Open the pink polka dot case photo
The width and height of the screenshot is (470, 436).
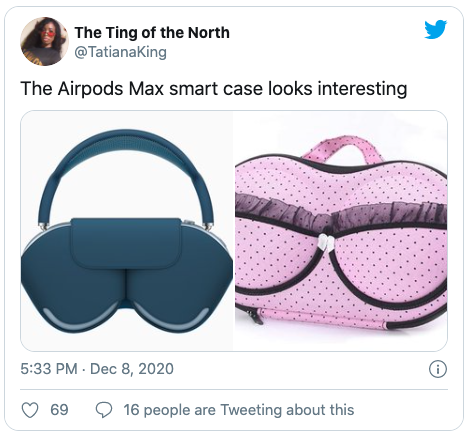pos(341,231)
